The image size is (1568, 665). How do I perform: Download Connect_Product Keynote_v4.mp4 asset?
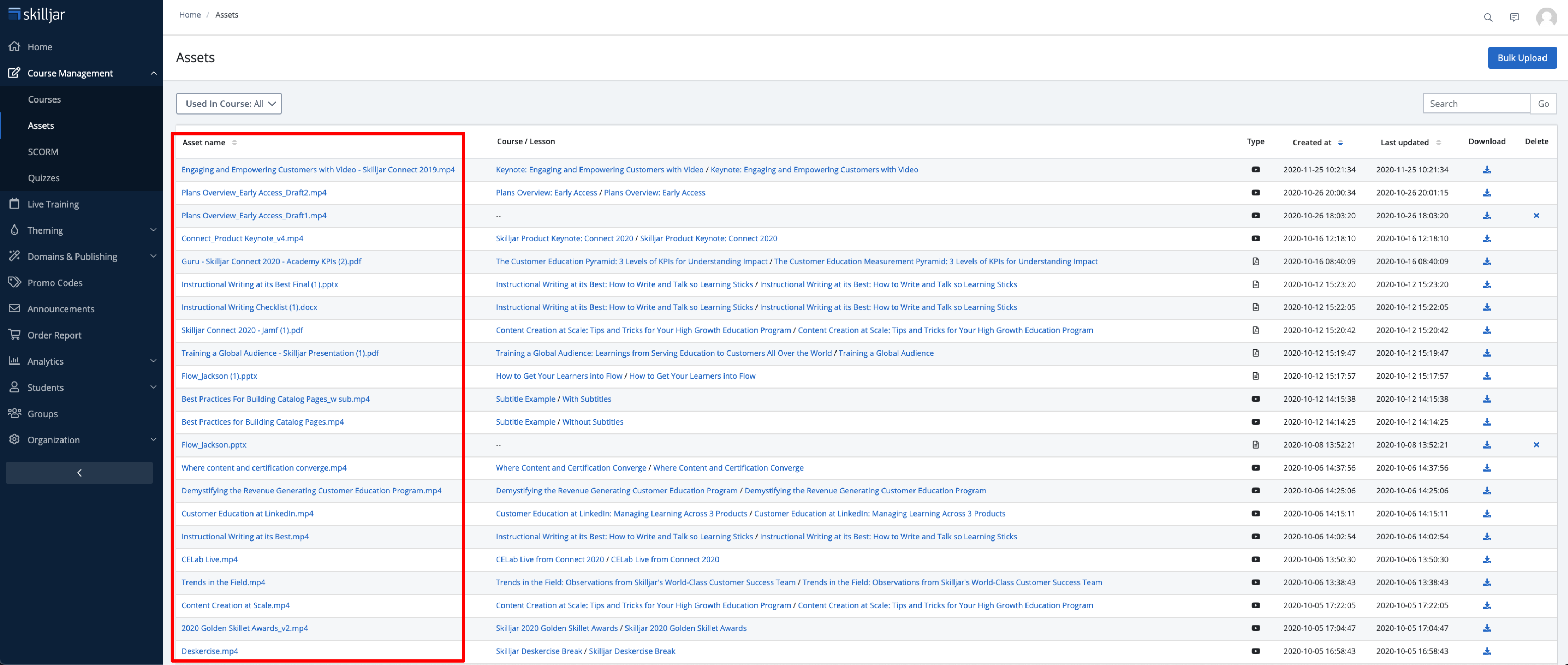pos(1487,238)
